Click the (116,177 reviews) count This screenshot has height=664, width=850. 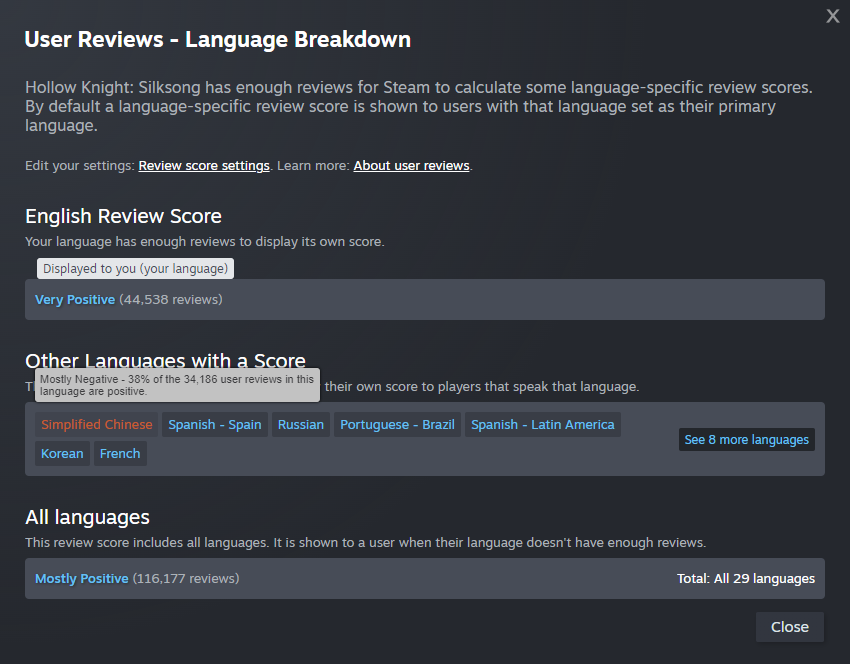point(186,579)
